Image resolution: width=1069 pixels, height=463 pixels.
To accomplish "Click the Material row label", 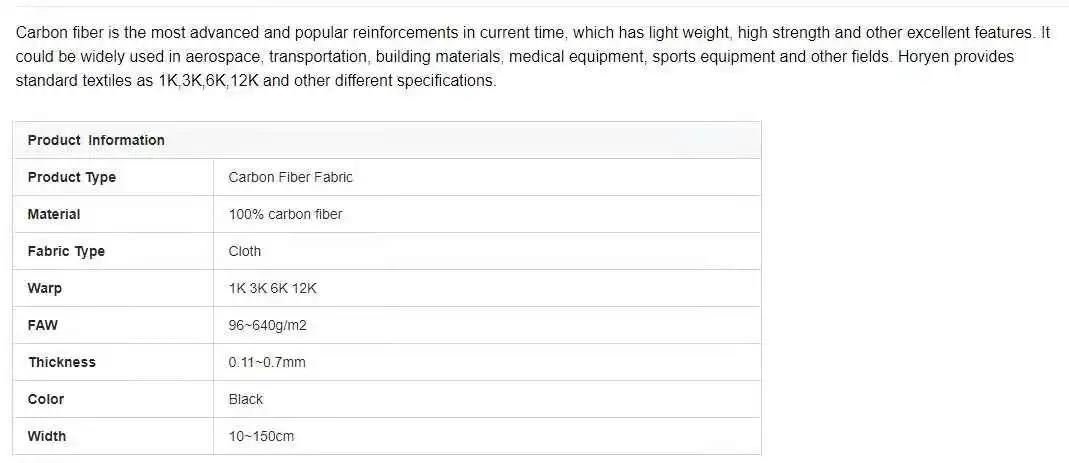I will point(54,214).
